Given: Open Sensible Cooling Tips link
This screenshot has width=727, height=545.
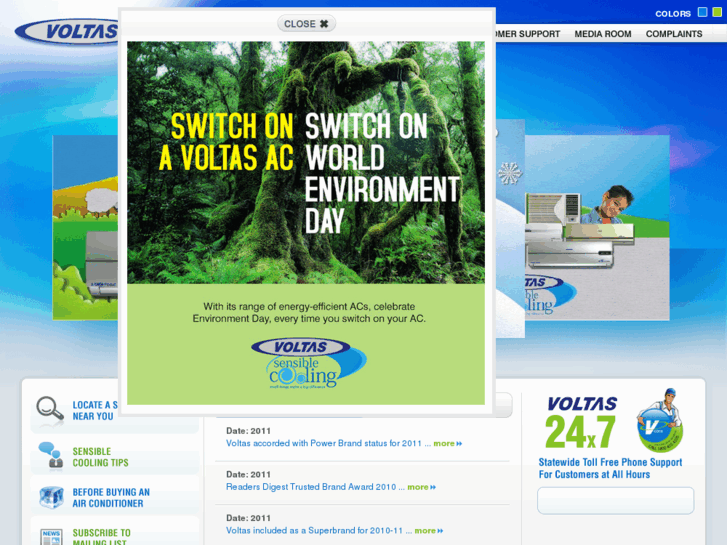Looking at the screenshot, I should (101, 457).
